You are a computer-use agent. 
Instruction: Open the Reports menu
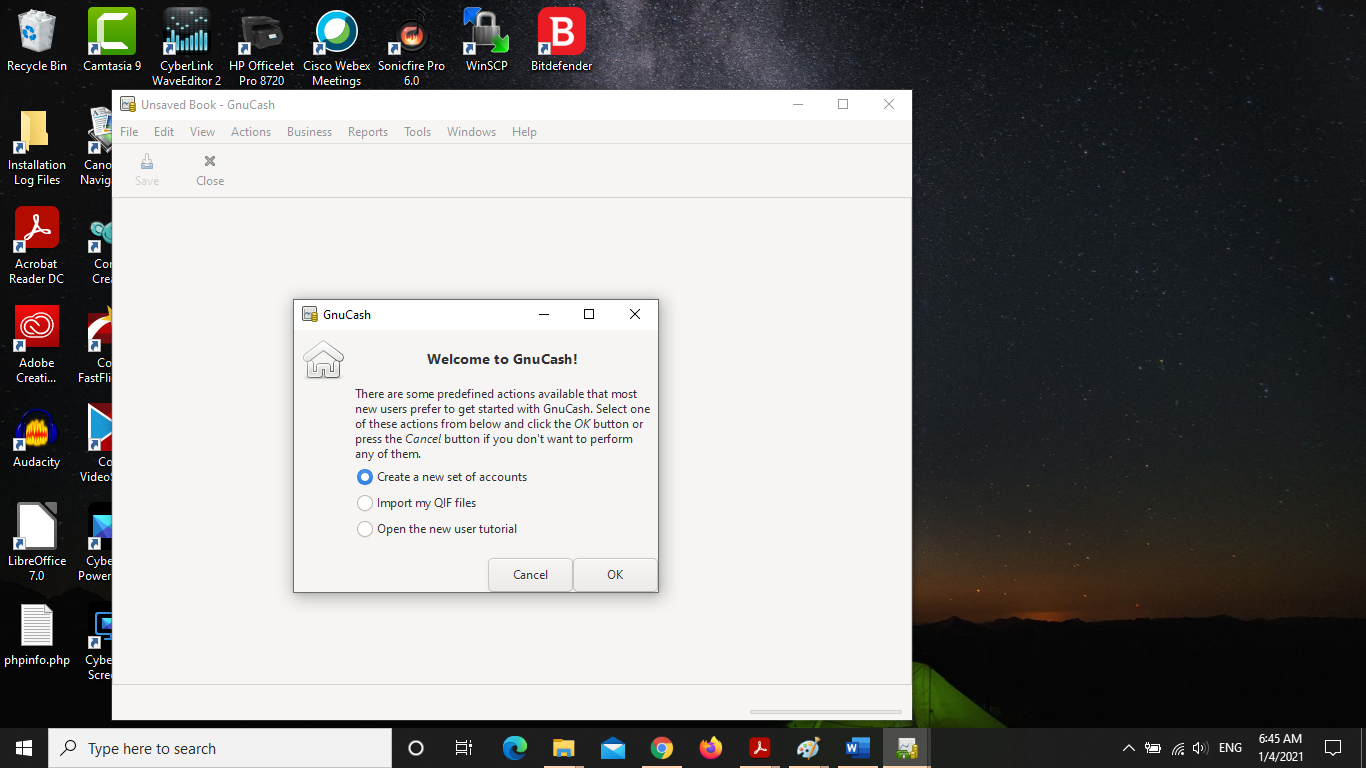point(367,132)
